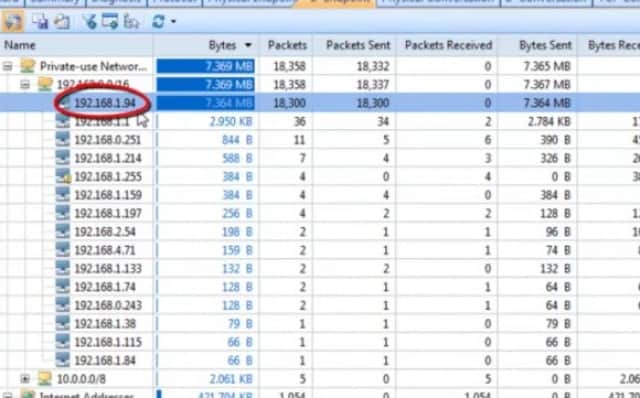640x398 pixels.
Task: Click the host icon beside 192.168.1.133
Action: pyautogui.click(x=62, y=268)
